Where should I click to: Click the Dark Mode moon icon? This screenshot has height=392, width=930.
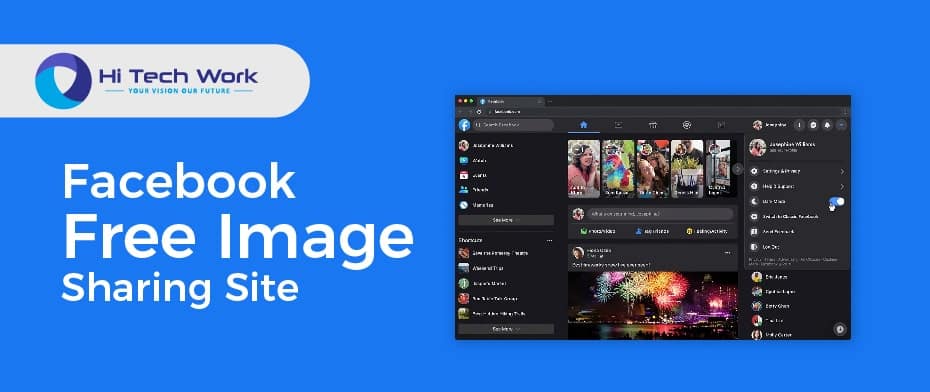tap(754, 202)
